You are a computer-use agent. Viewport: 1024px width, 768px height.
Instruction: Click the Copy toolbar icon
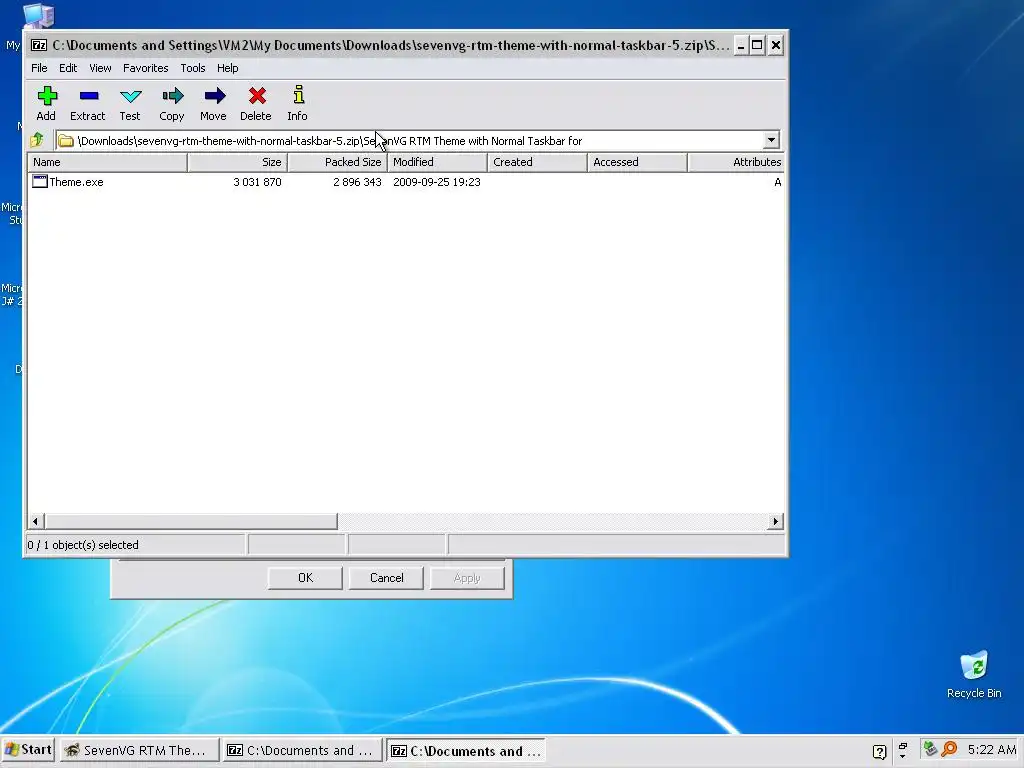[x=172, y=96]
